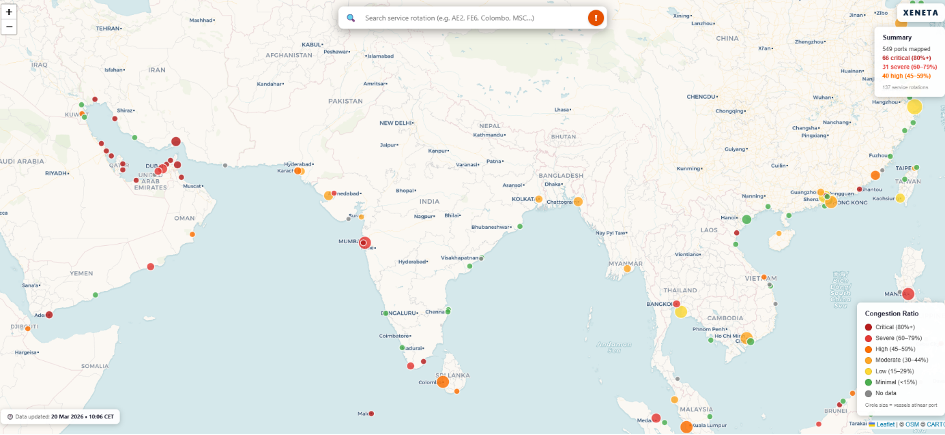Viewport: 945px width, 435px height.
Task: Select the orange marker on Myanmar coast
Action: 627,269
